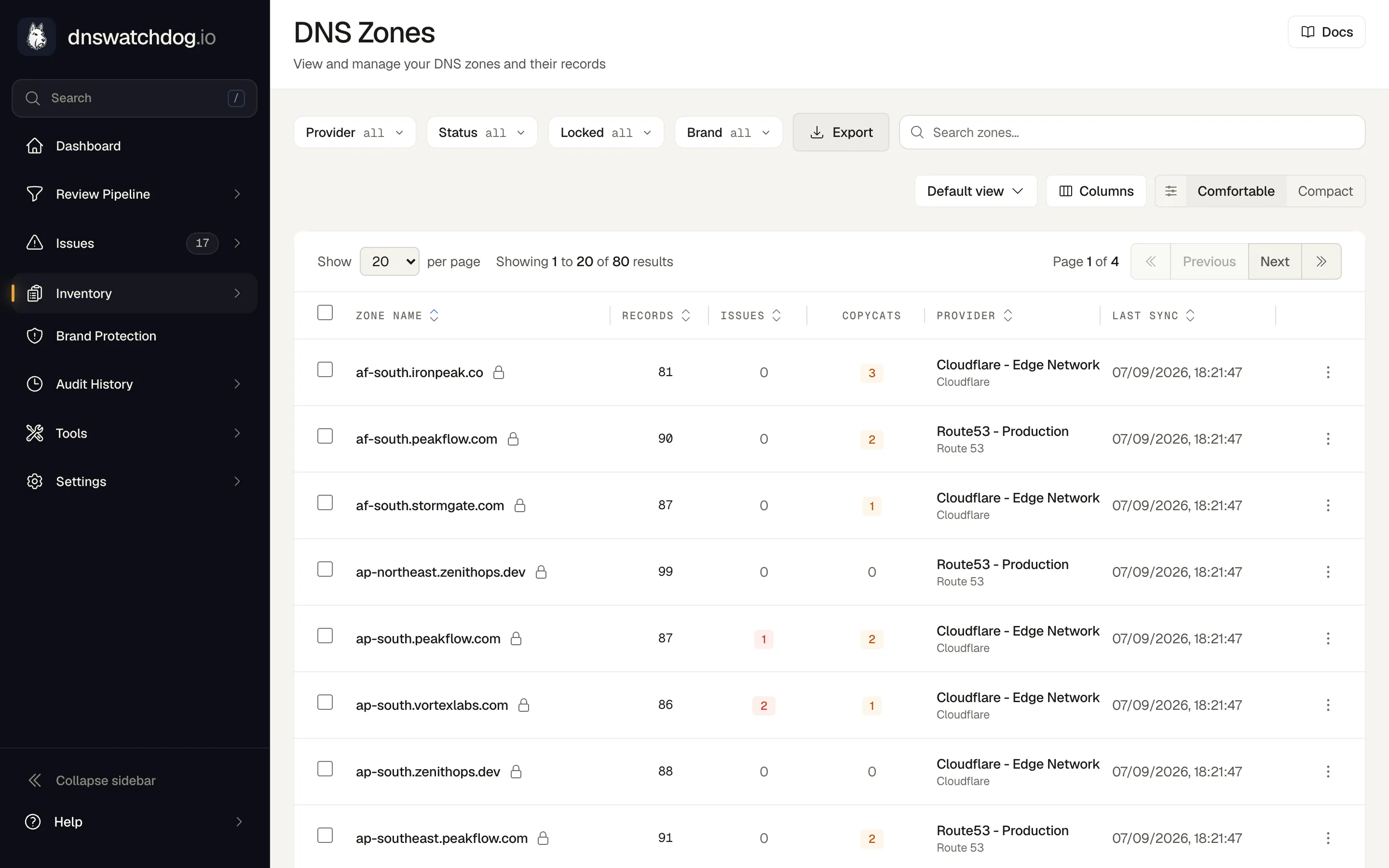Open the Issues sidebar section

(134, 244)
